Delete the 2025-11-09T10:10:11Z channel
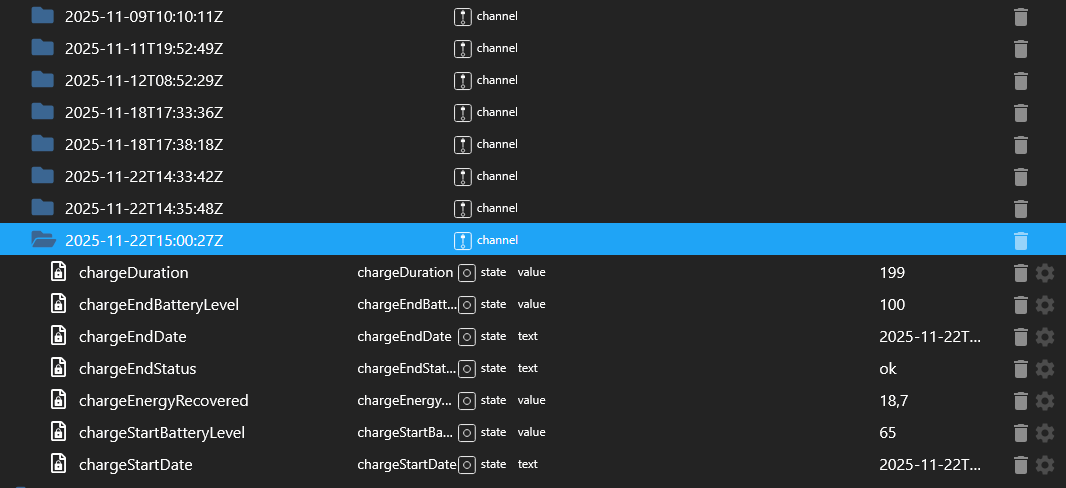The width and height of the screenshot is (1066, 488). pyautogui.click(x=1020, y=17)
